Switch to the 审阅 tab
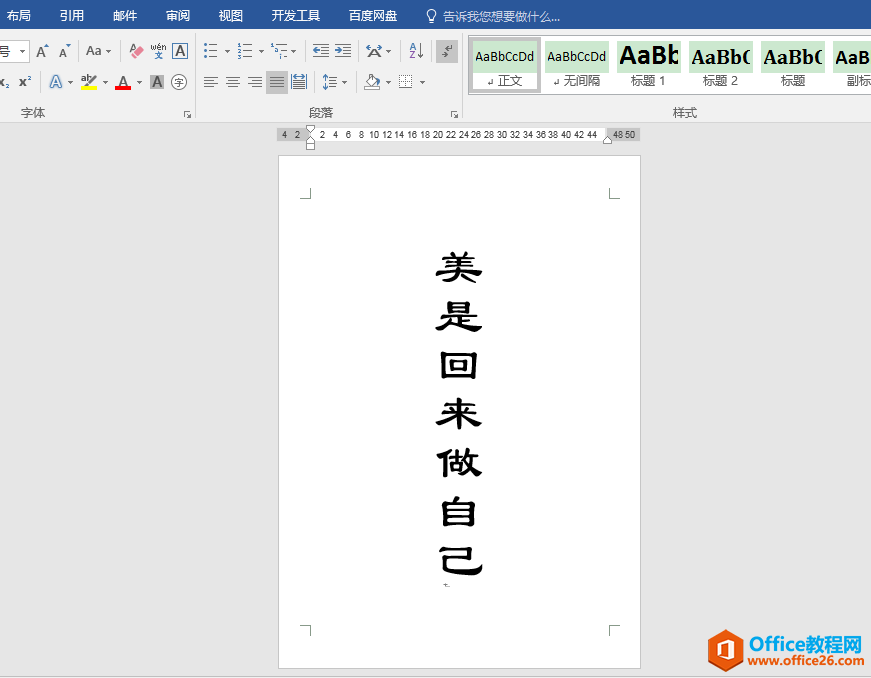The width and height of the screenshot is (871, 678). [x=178, y=16]
